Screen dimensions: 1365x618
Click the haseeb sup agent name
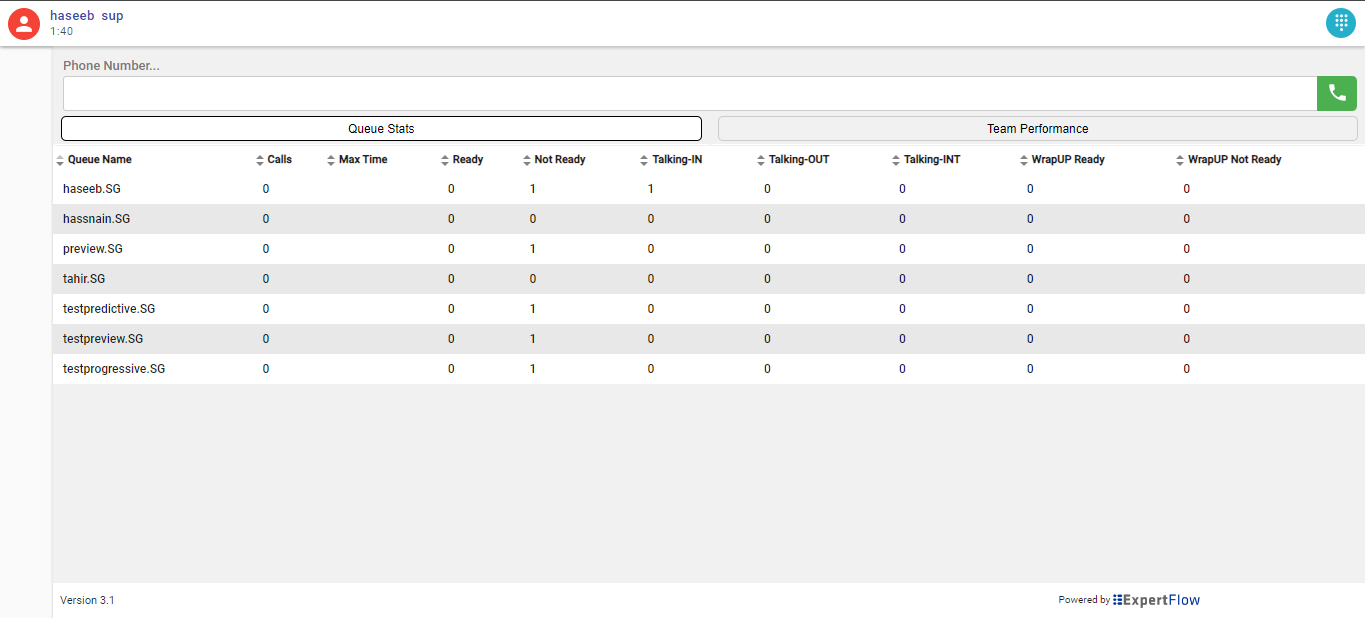87,16
